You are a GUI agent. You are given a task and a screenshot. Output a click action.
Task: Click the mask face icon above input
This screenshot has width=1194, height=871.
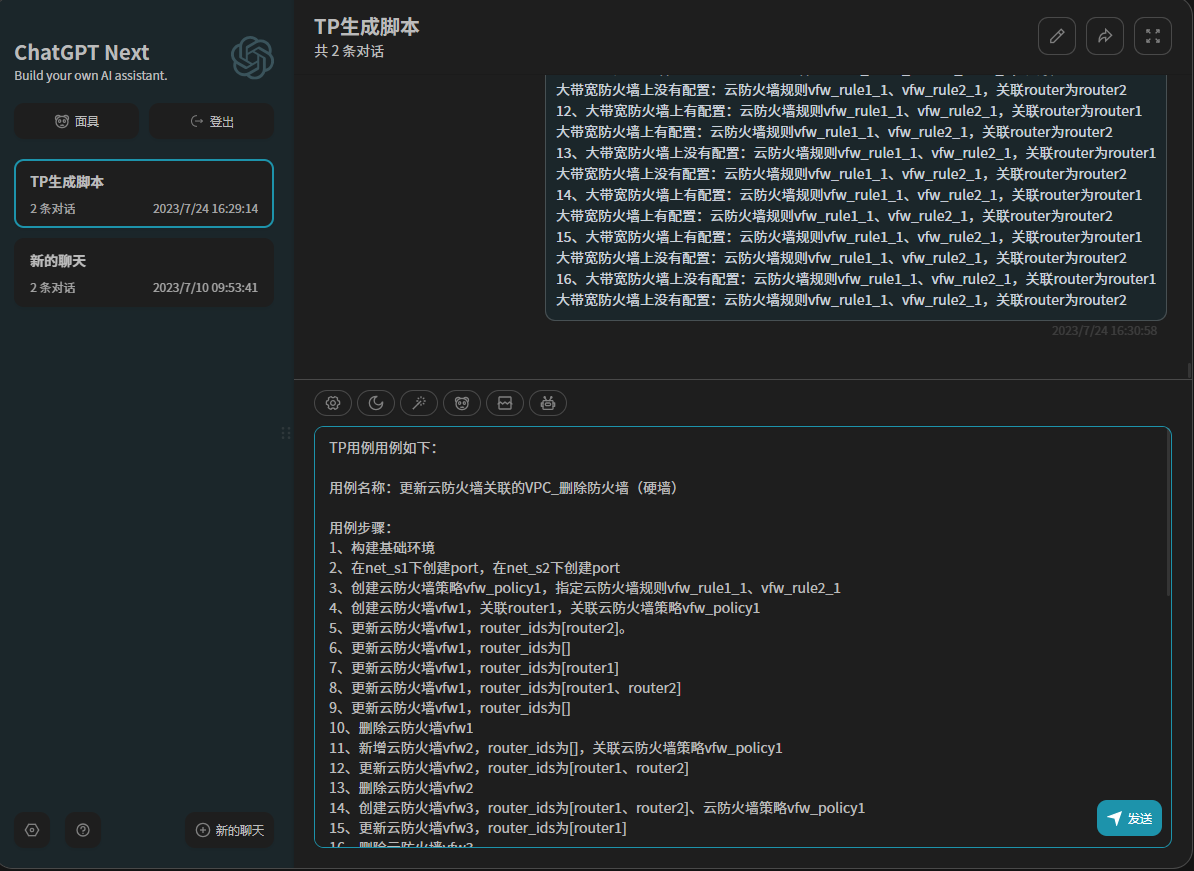coord(462,403)
